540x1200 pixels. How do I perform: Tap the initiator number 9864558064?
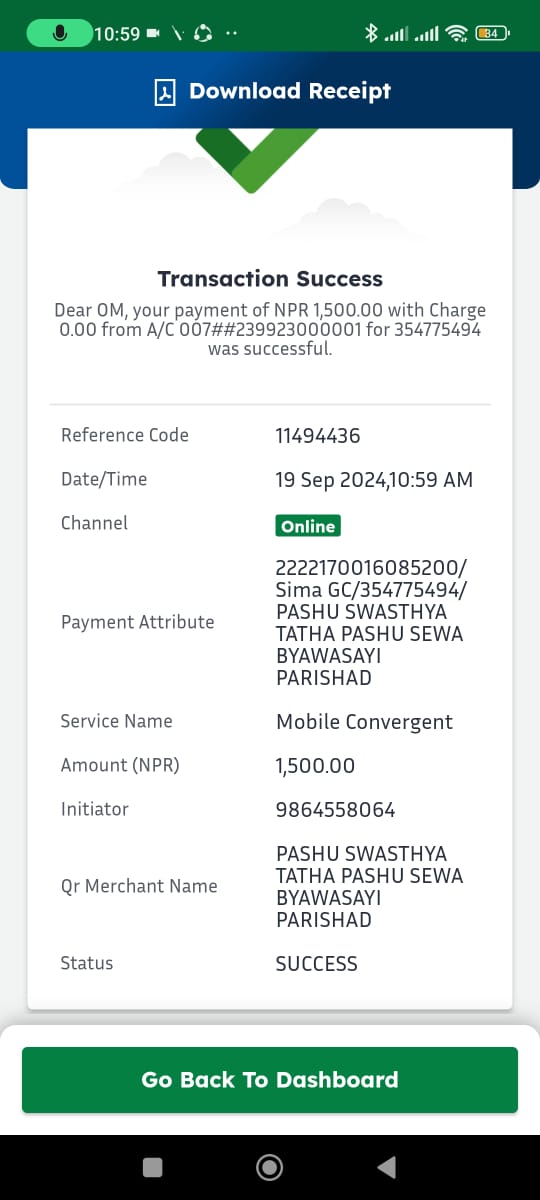pyautogui.click(x=335, y=810)
